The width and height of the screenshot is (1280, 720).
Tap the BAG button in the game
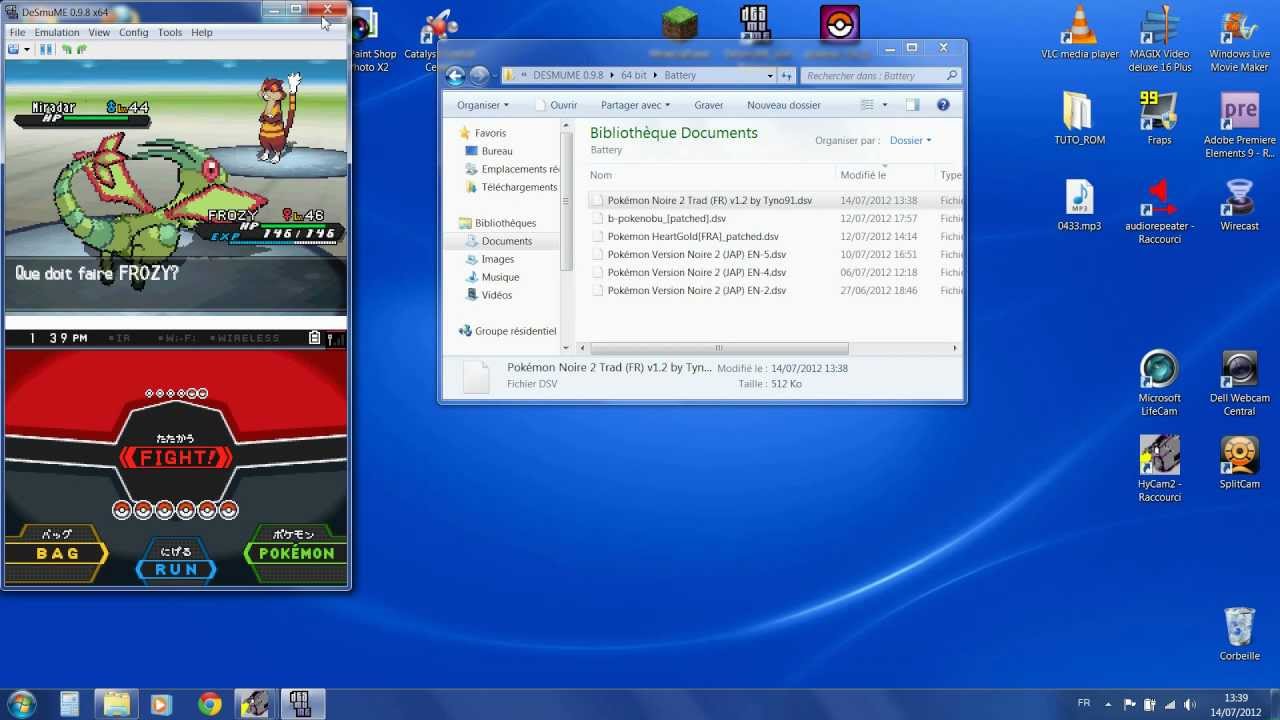(x=57, y=553)
